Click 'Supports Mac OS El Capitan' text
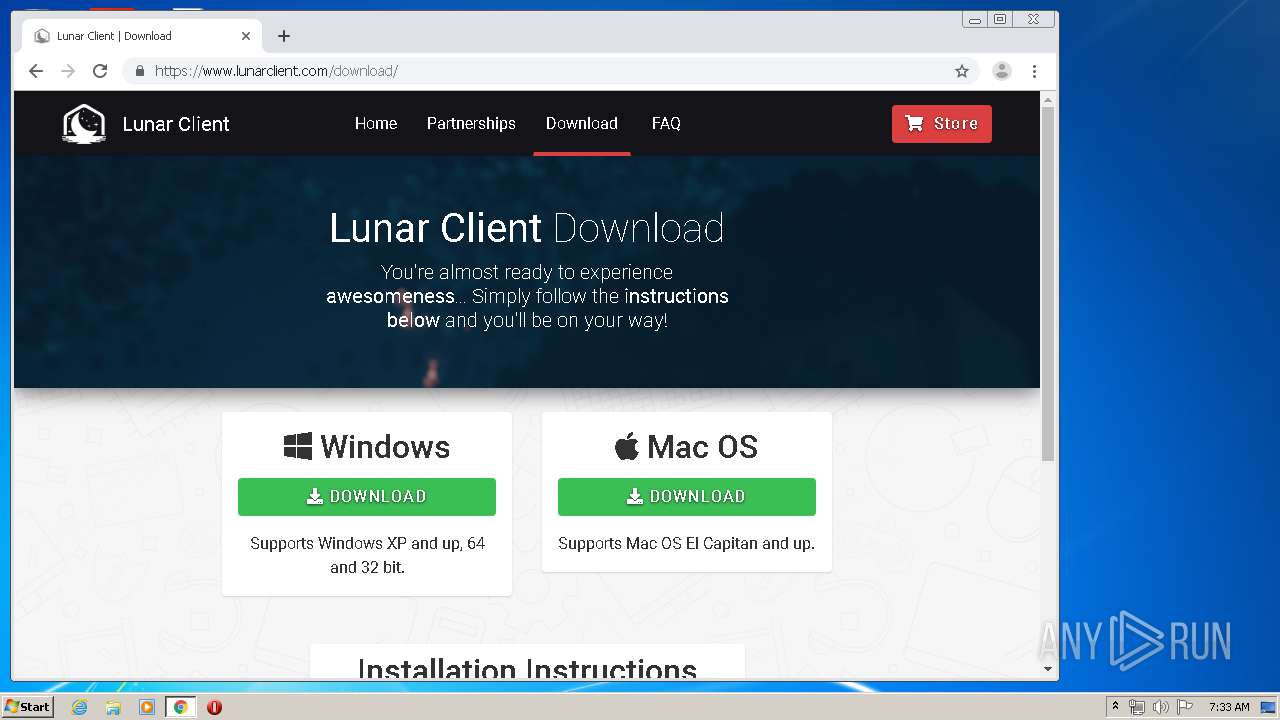 (x=687, y=544)
